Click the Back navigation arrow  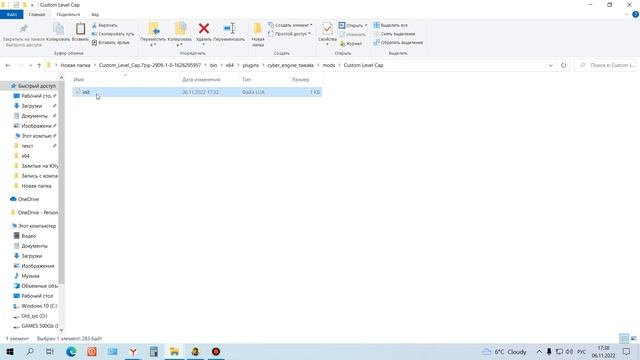pos(8,65)
